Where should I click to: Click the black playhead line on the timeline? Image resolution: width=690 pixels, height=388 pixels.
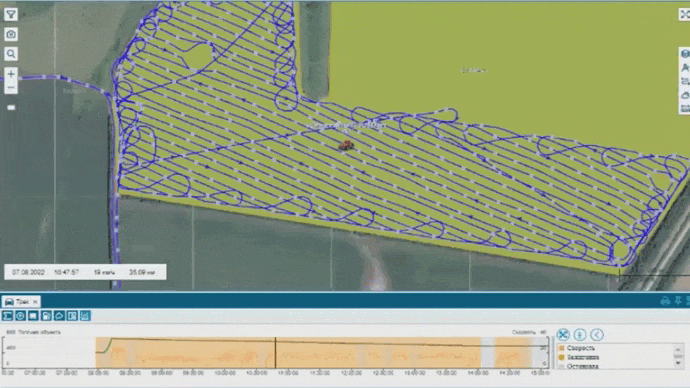pos(275,352)
